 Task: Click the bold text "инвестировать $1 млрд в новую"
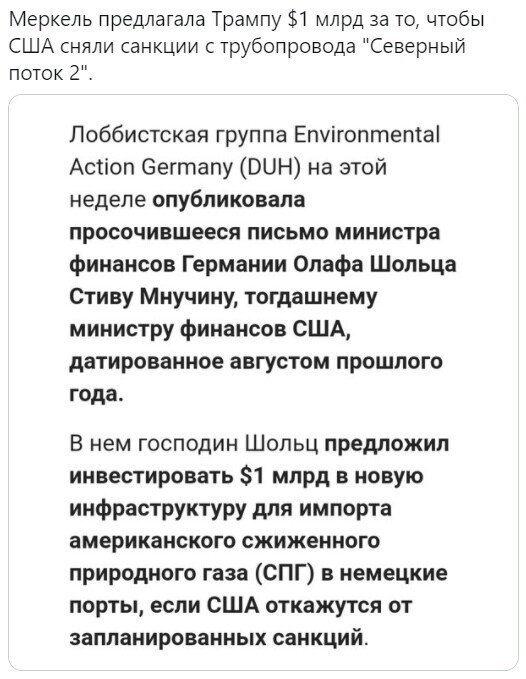tap(246, 476)
